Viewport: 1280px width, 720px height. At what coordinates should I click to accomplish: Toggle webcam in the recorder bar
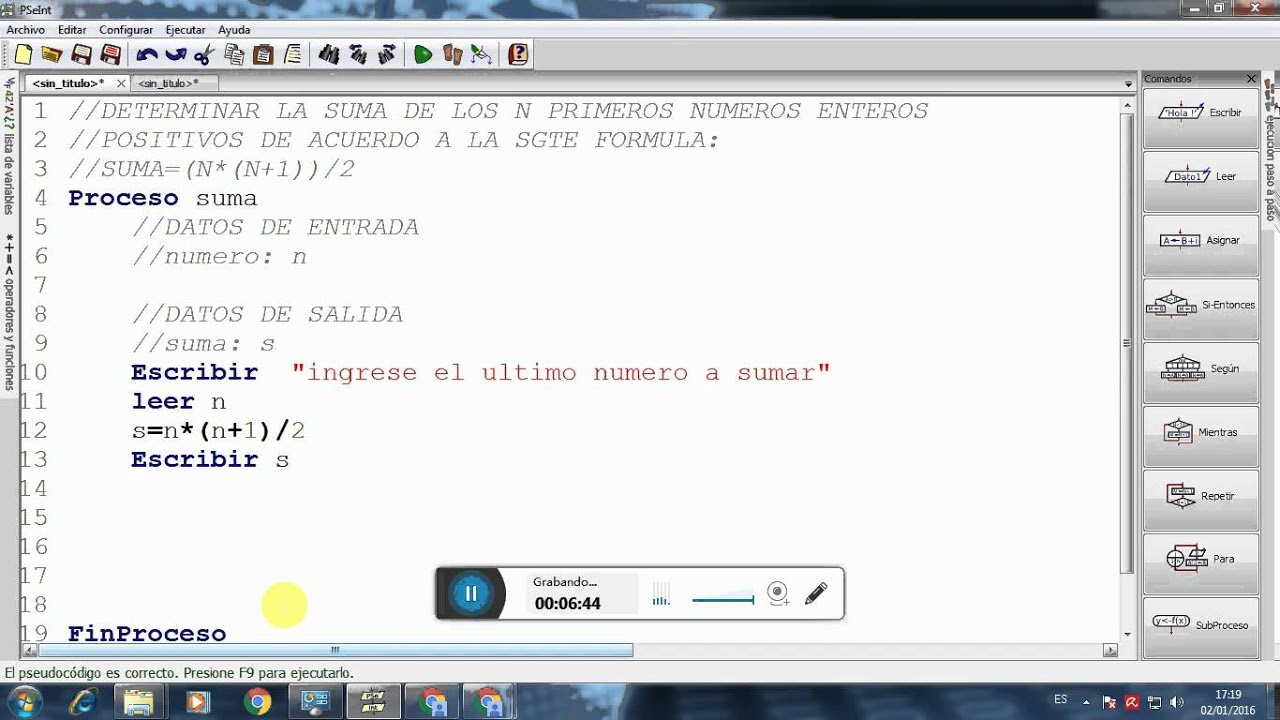[x=778, y=594]
